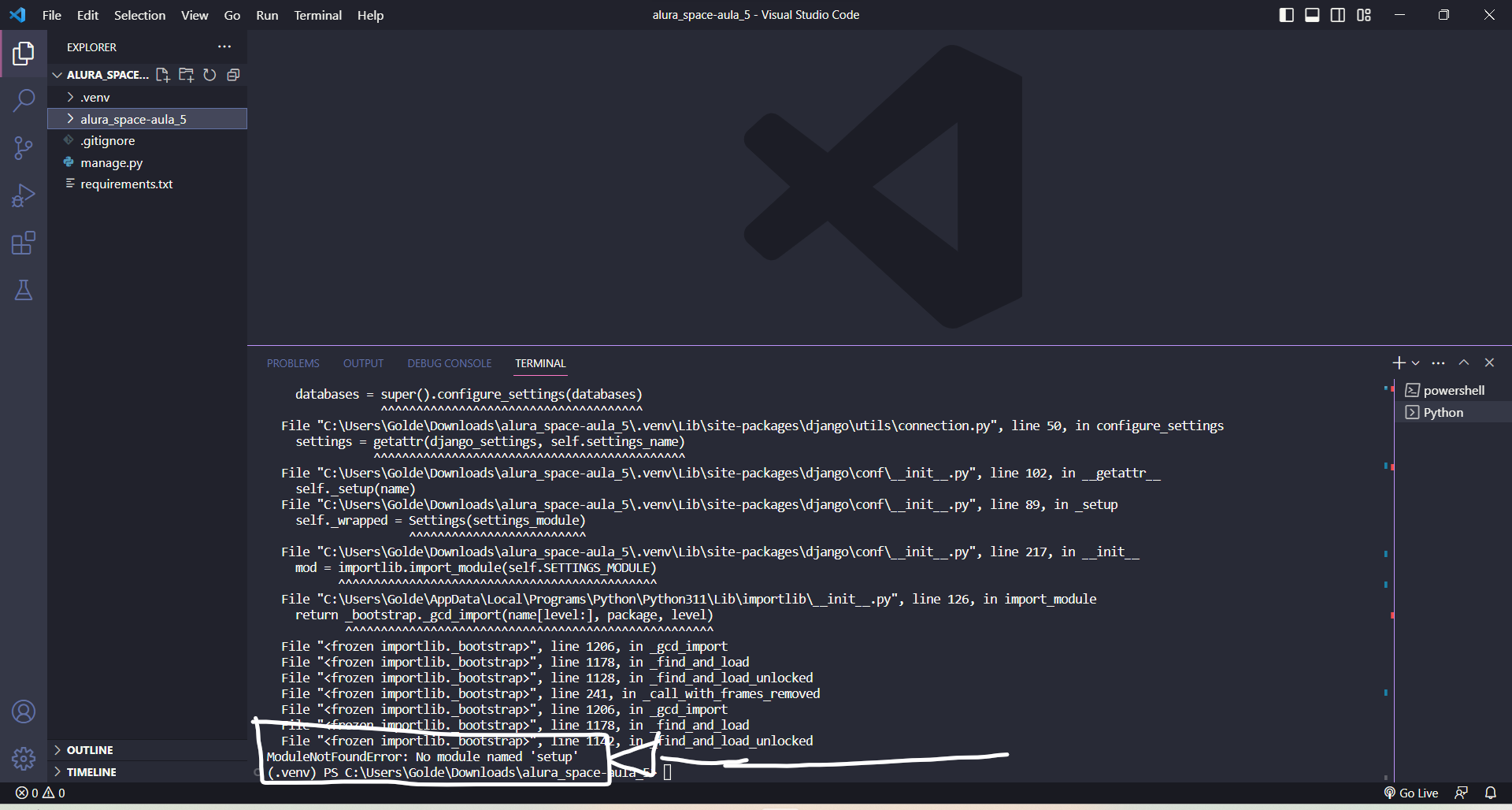Open the Search view icon
The height and width of the screenshot is (810, 1512).
[24, 101]
